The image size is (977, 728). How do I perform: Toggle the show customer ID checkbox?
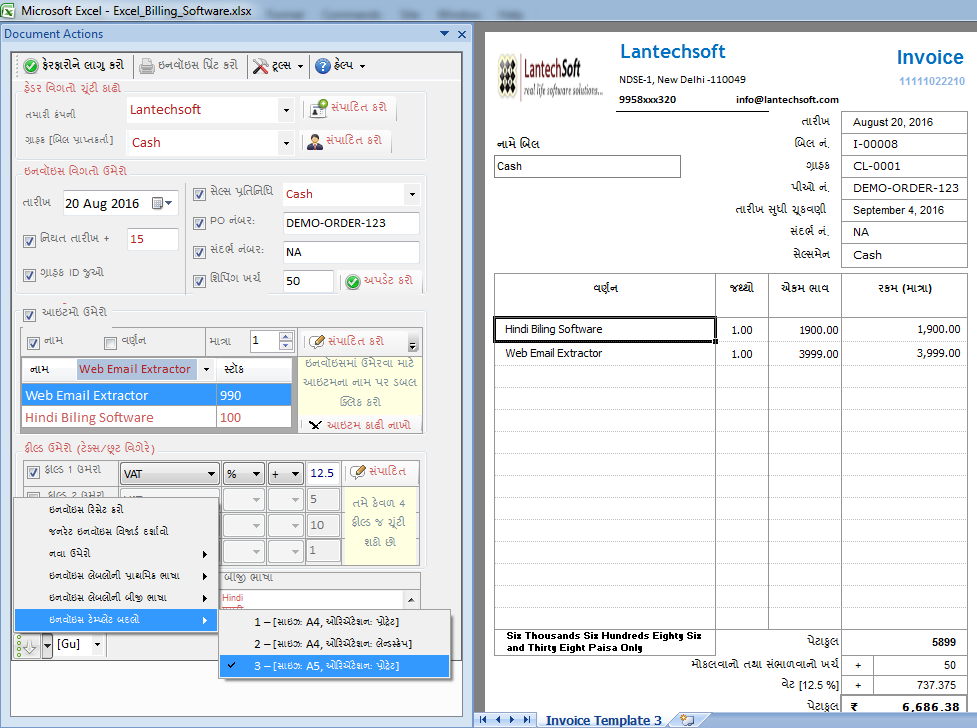click(x=29, y=275)
